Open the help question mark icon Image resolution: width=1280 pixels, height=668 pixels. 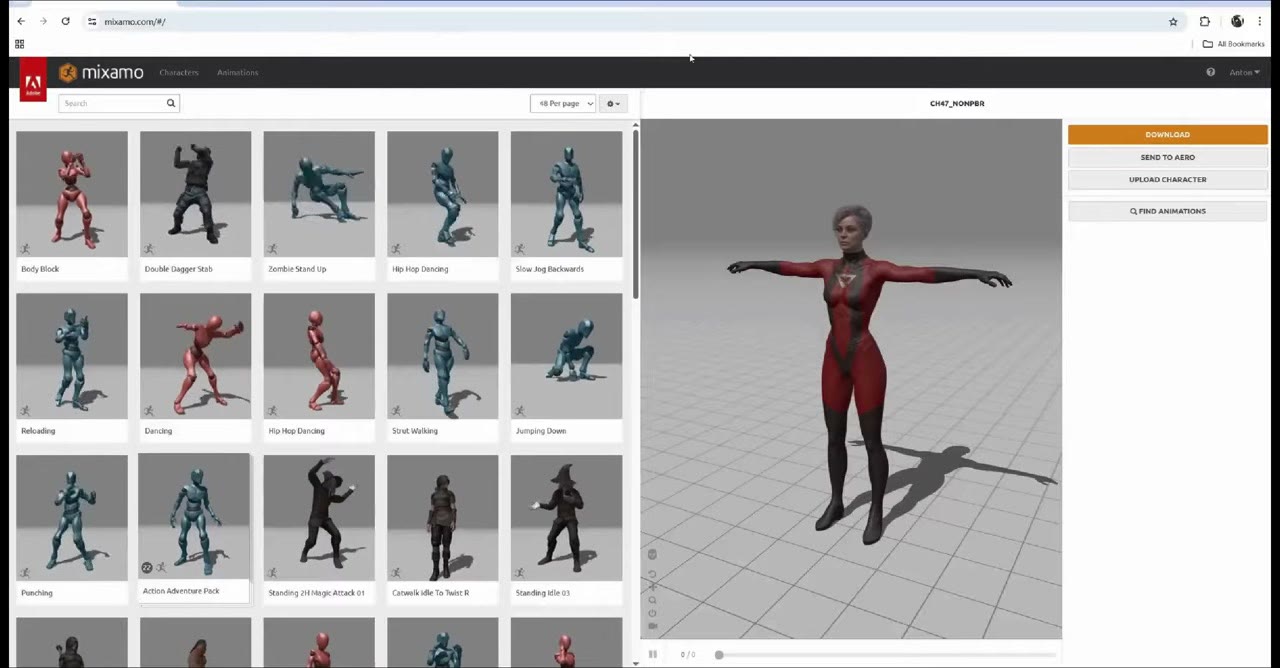[1210, 72]
